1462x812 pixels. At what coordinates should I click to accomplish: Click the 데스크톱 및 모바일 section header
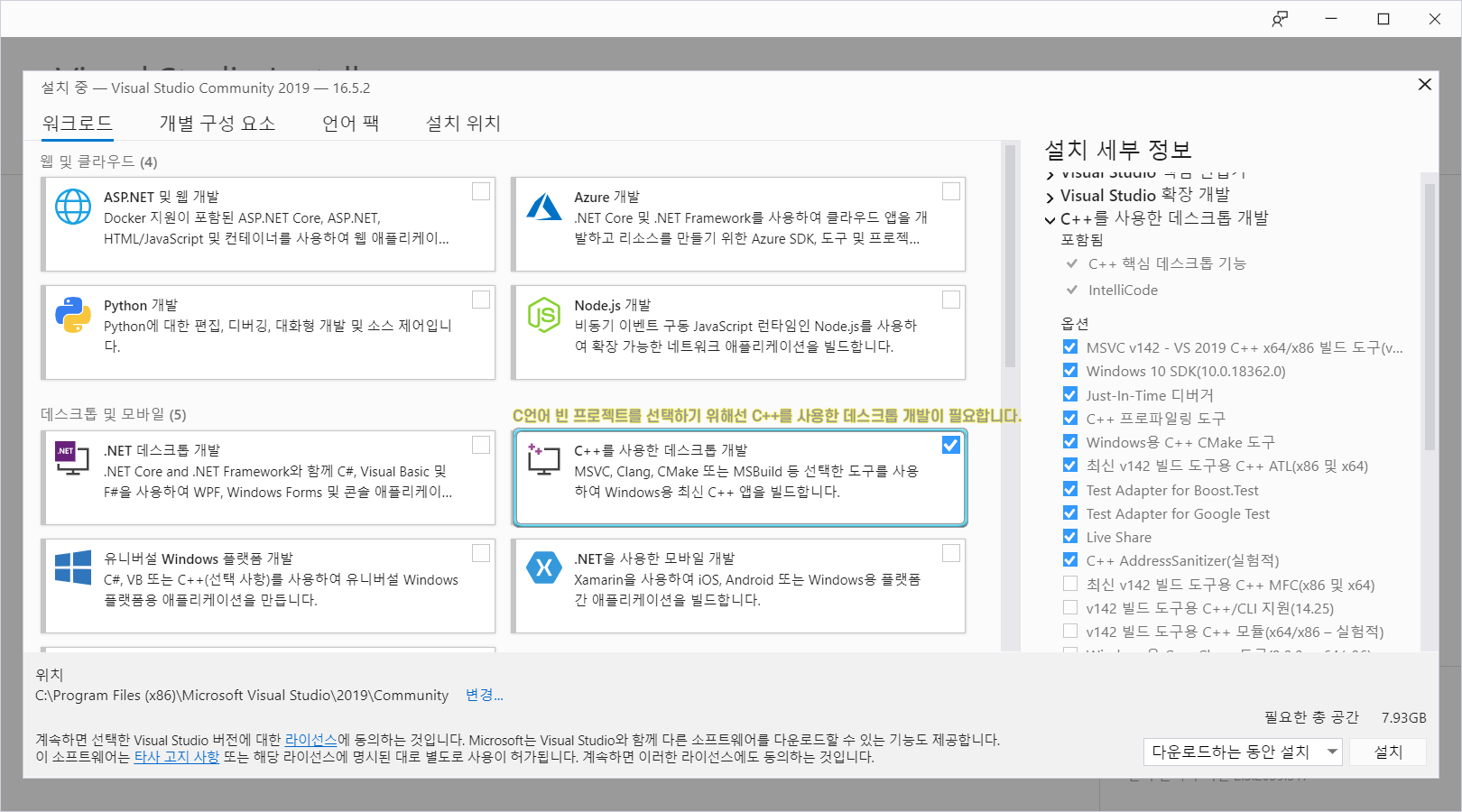click(x=114, y=414)
